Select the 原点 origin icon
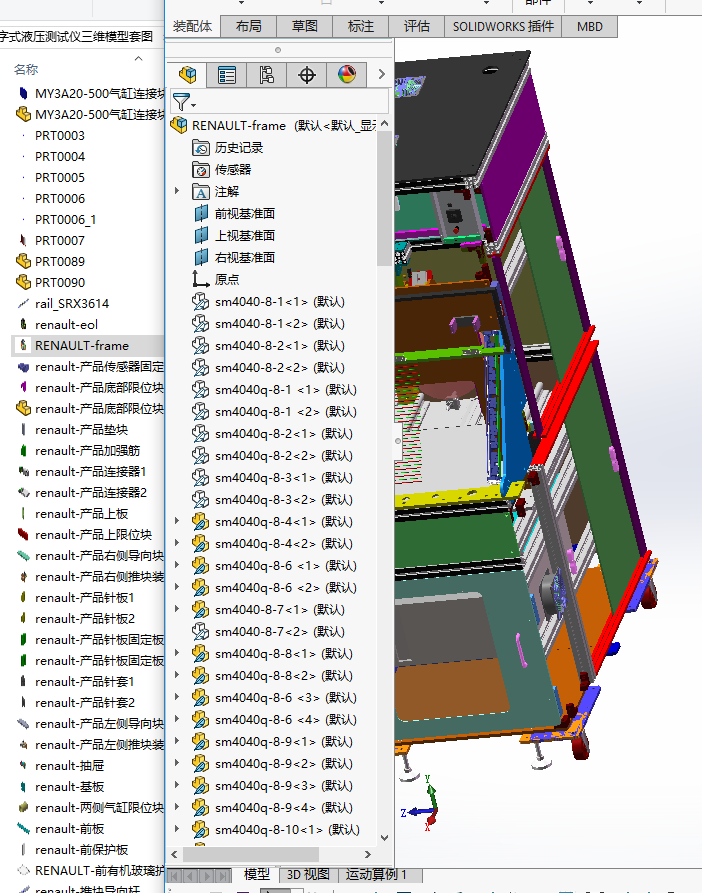702x893 pixels. click(200, 279)
